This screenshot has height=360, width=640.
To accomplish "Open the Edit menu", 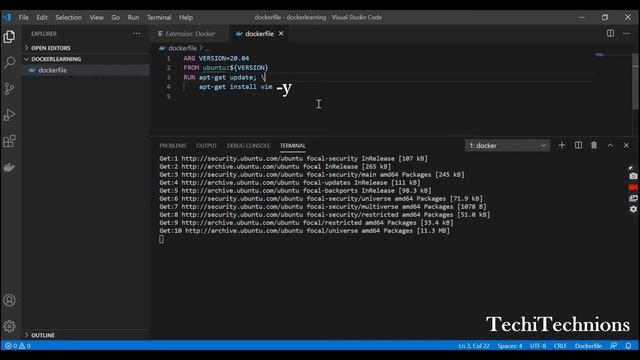I will pos(42,17).
